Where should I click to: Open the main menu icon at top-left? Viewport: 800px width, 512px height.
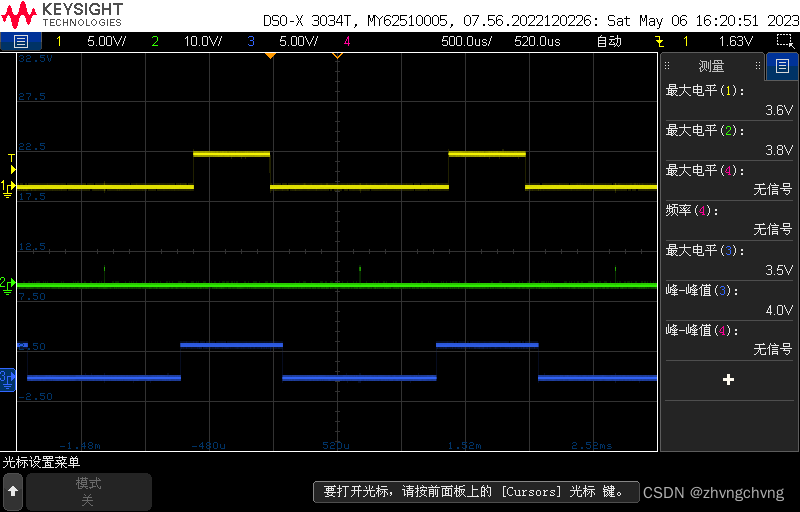click(x=20, y=41)
